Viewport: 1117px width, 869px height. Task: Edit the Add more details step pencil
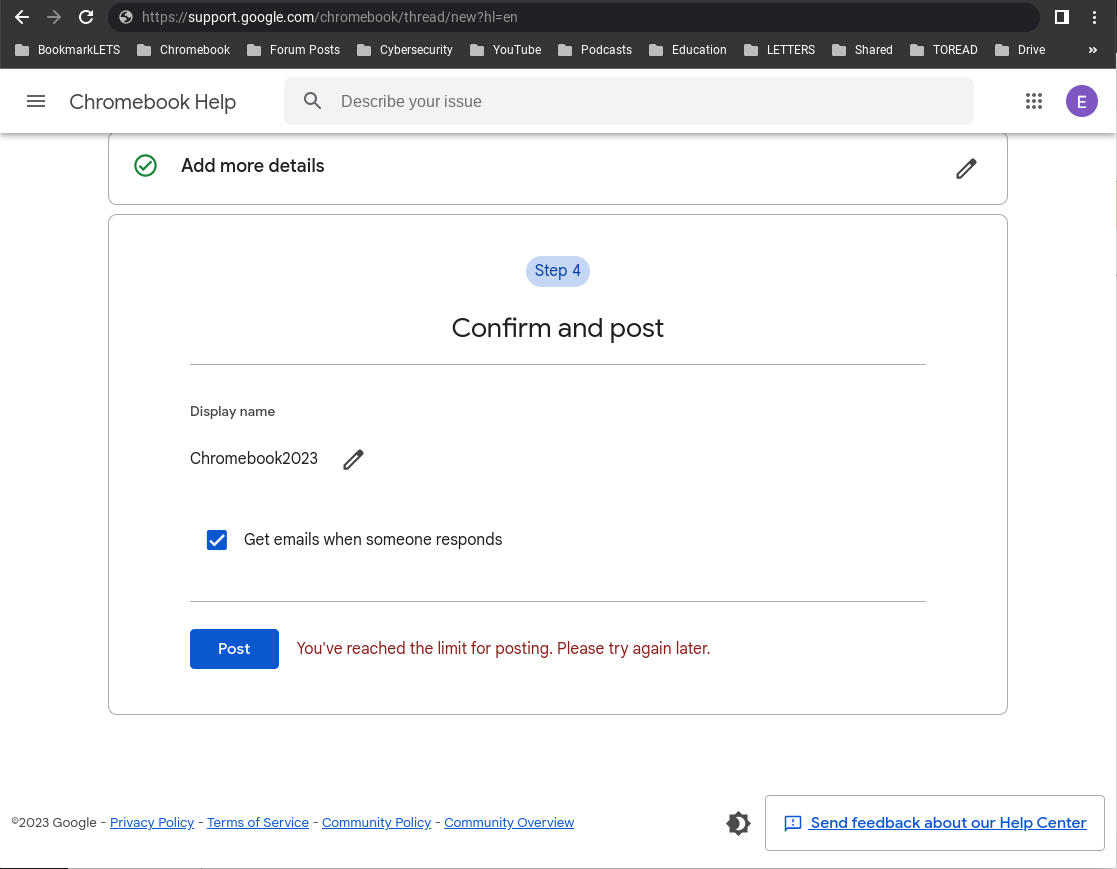click(966, 169)
